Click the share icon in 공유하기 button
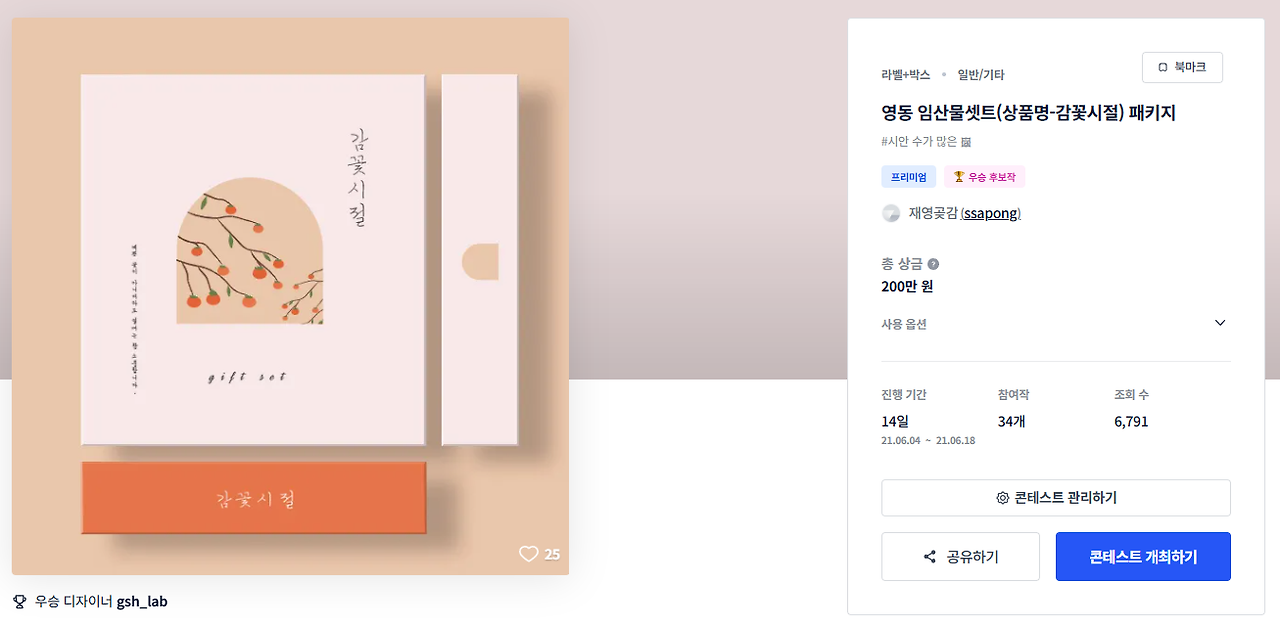 click(x=930, y=557)
